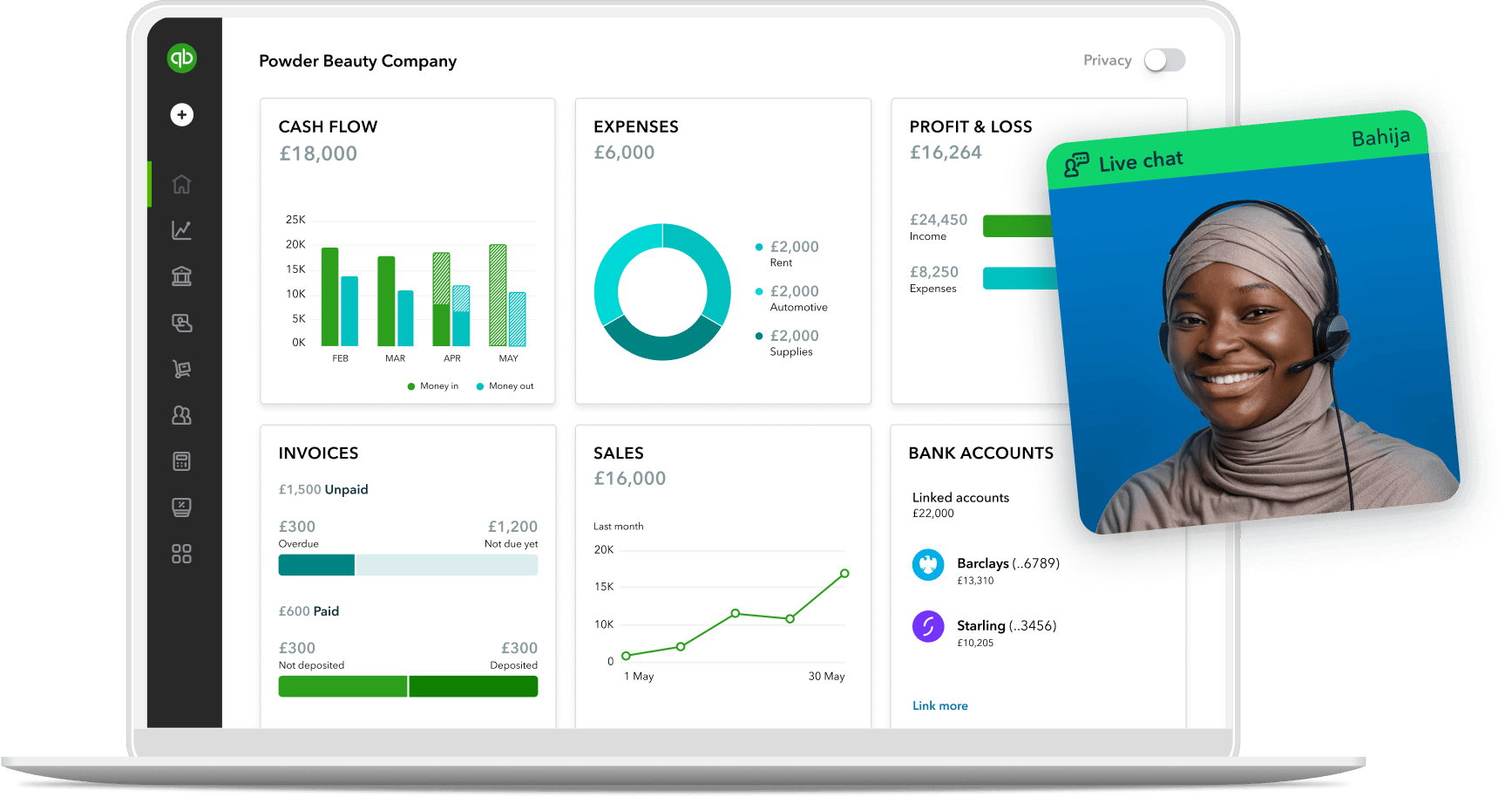Click the QuickBooks logo icon

(x=182, y=58)
